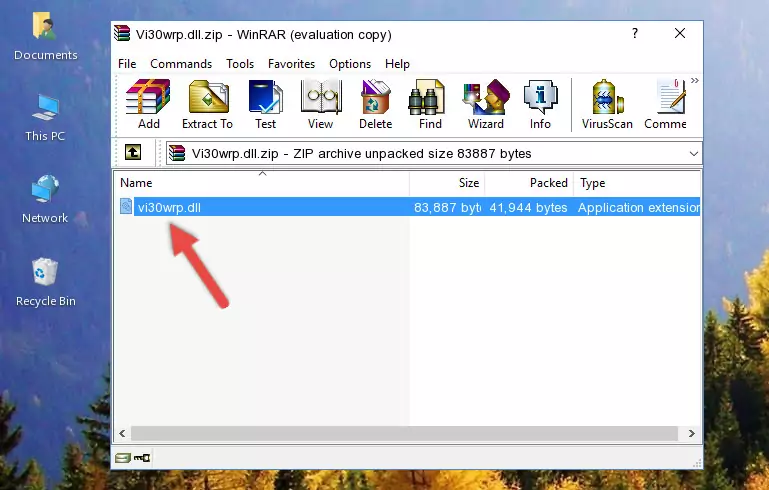Open the Tools menu

pos(240,64)
